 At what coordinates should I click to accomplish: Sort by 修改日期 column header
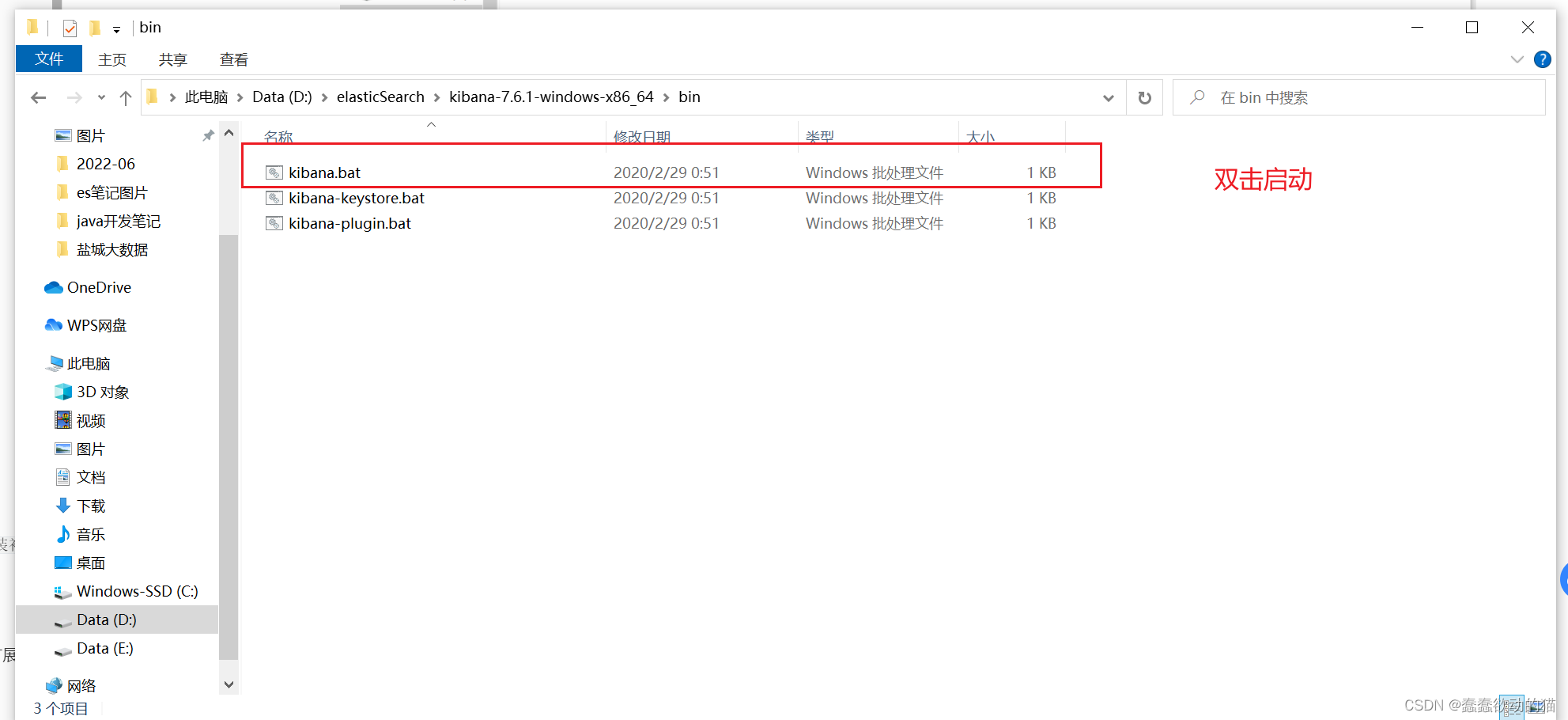[x=642, y=136]
